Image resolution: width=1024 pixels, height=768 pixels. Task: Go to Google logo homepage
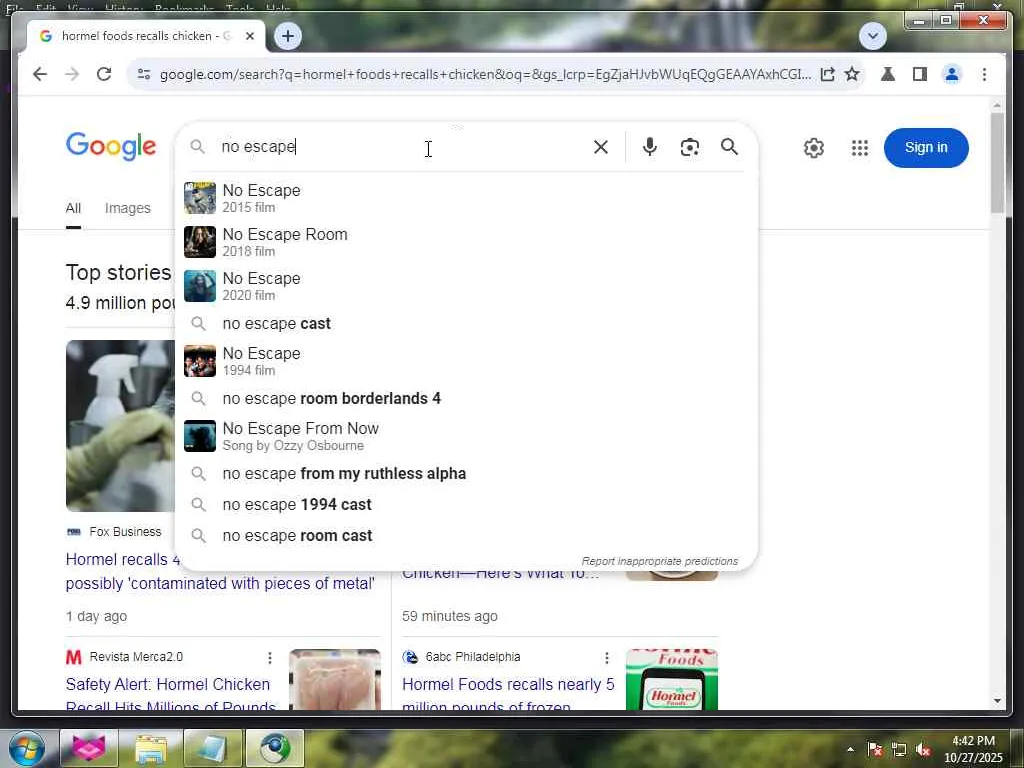pos(111,146)
